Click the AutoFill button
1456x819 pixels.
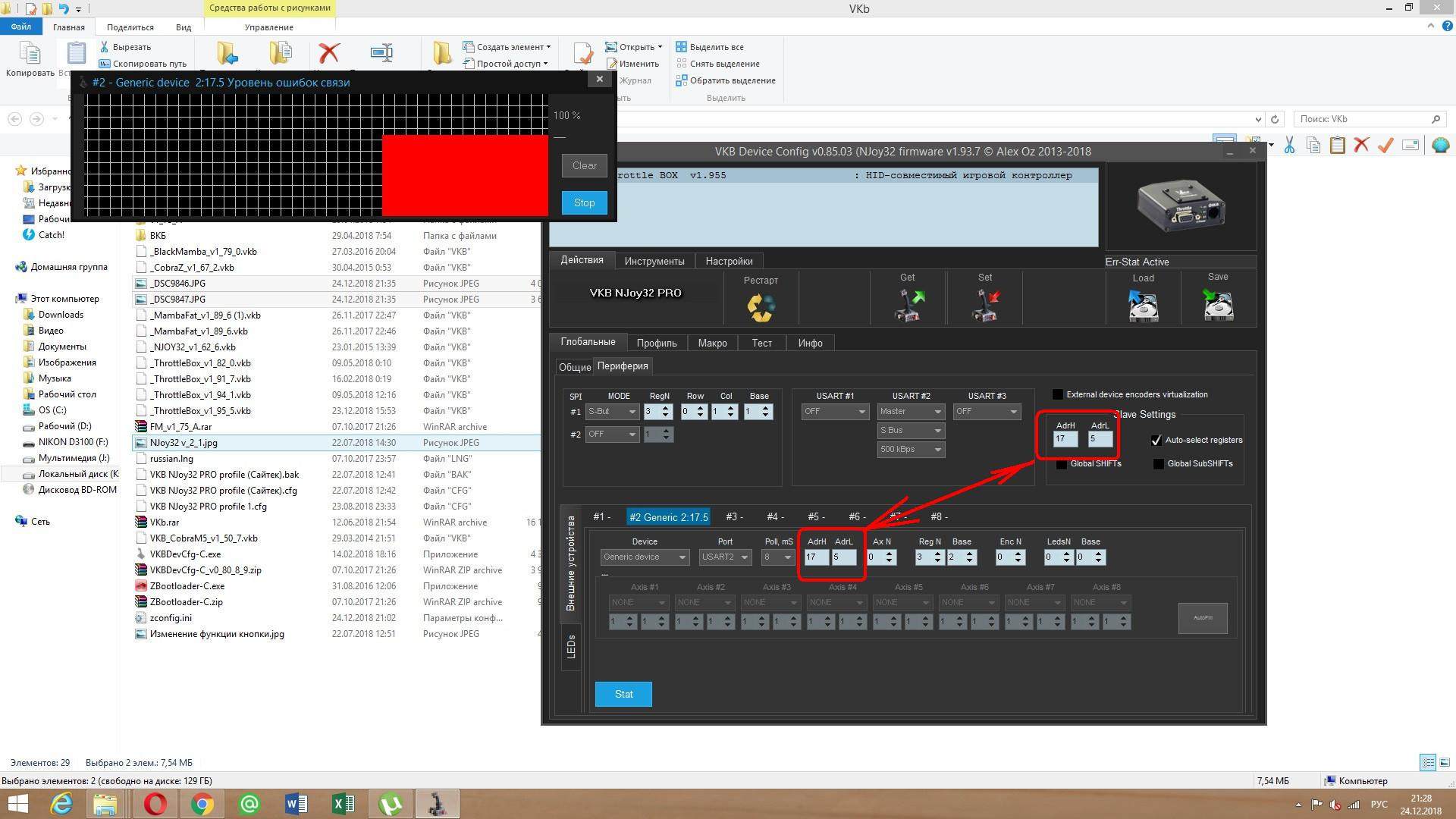point(1203,618)
